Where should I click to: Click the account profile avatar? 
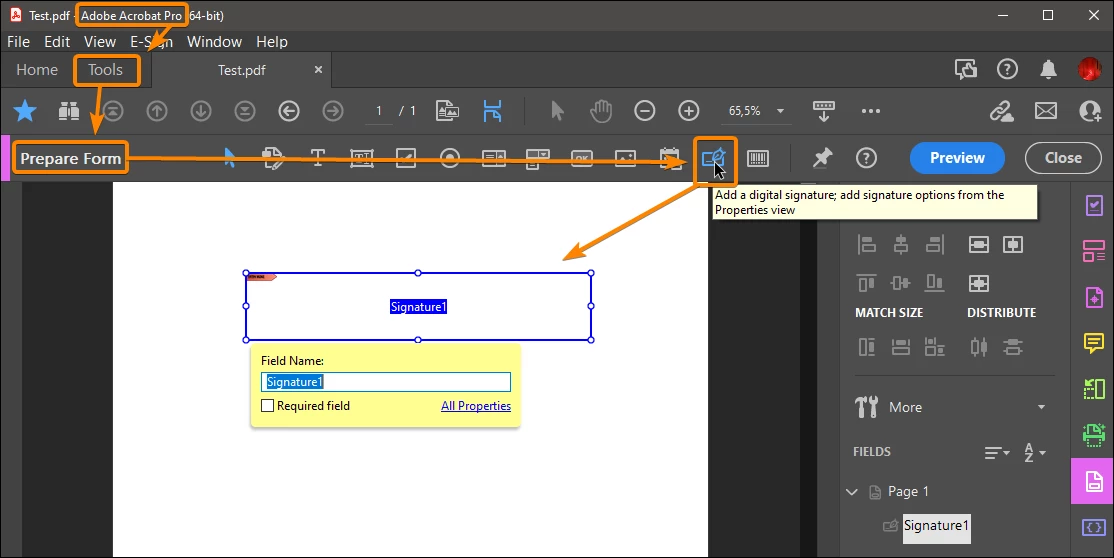coord(1090,69)
